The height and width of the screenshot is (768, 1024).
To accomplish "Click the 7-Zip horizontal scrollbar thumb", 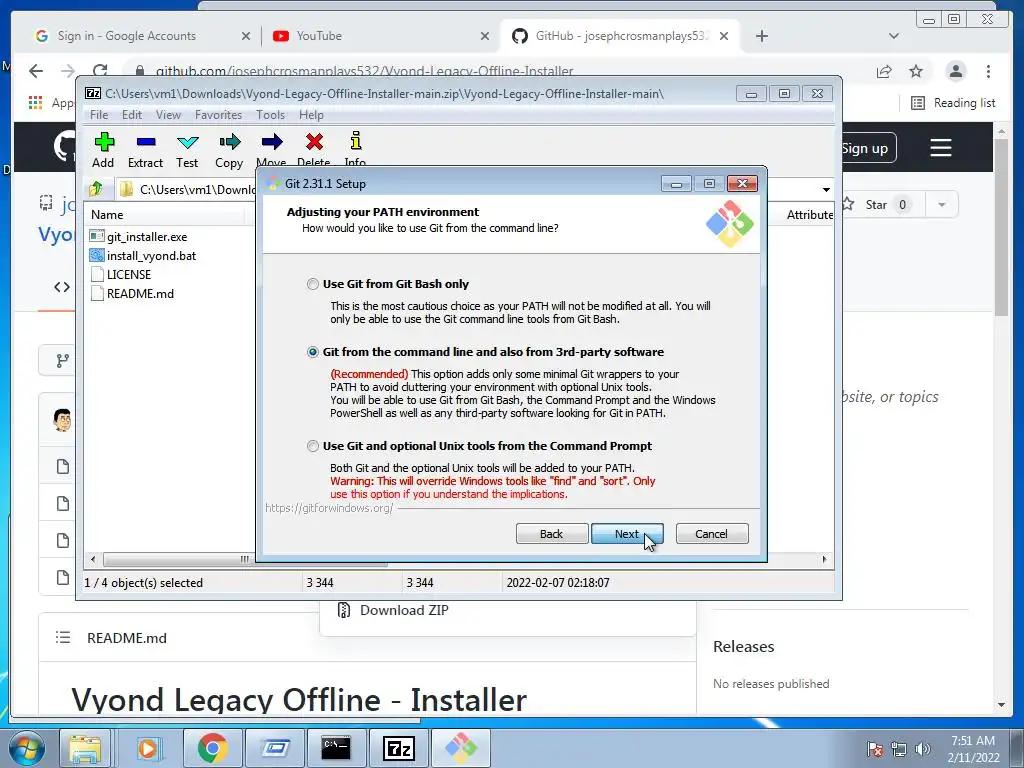I will [245, 559].
